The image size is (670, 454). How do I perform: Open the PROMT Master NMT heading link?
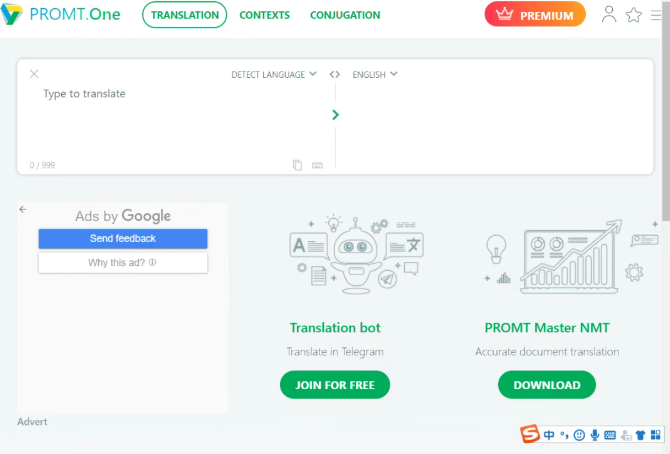(x=547, y=327)
